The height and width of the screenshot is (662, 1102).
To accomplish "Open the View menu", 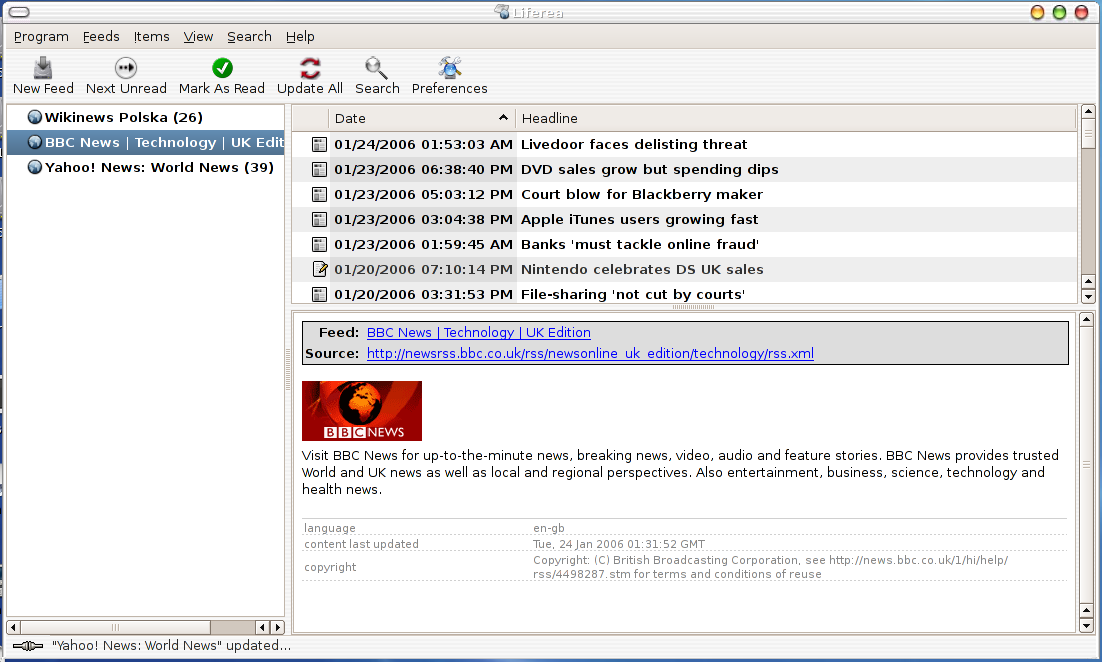I will tap(198, 37).
